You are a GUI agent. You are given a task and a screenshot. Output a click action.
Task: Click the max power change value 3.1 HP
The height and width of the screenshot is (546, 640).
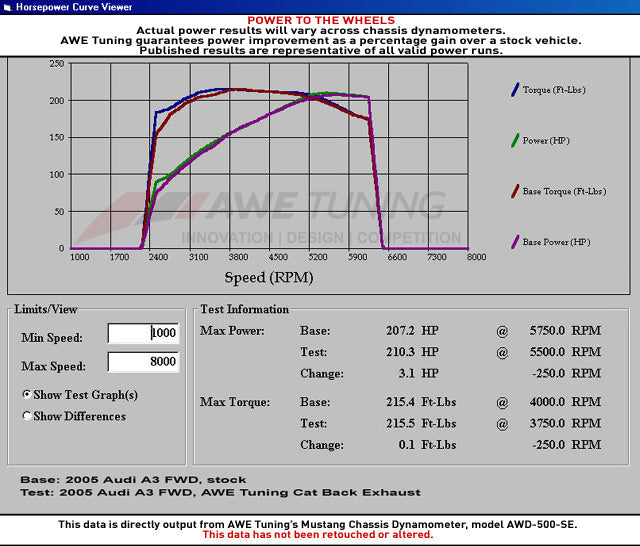pos(411,373)
